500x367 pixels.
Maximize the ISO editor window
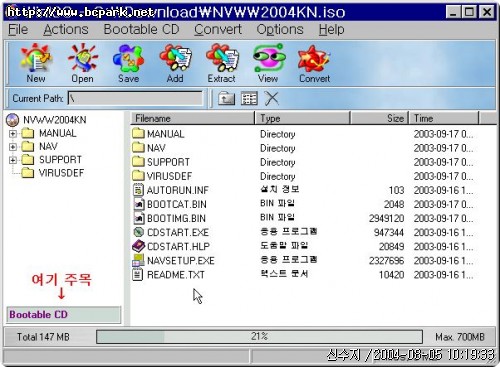469,13
